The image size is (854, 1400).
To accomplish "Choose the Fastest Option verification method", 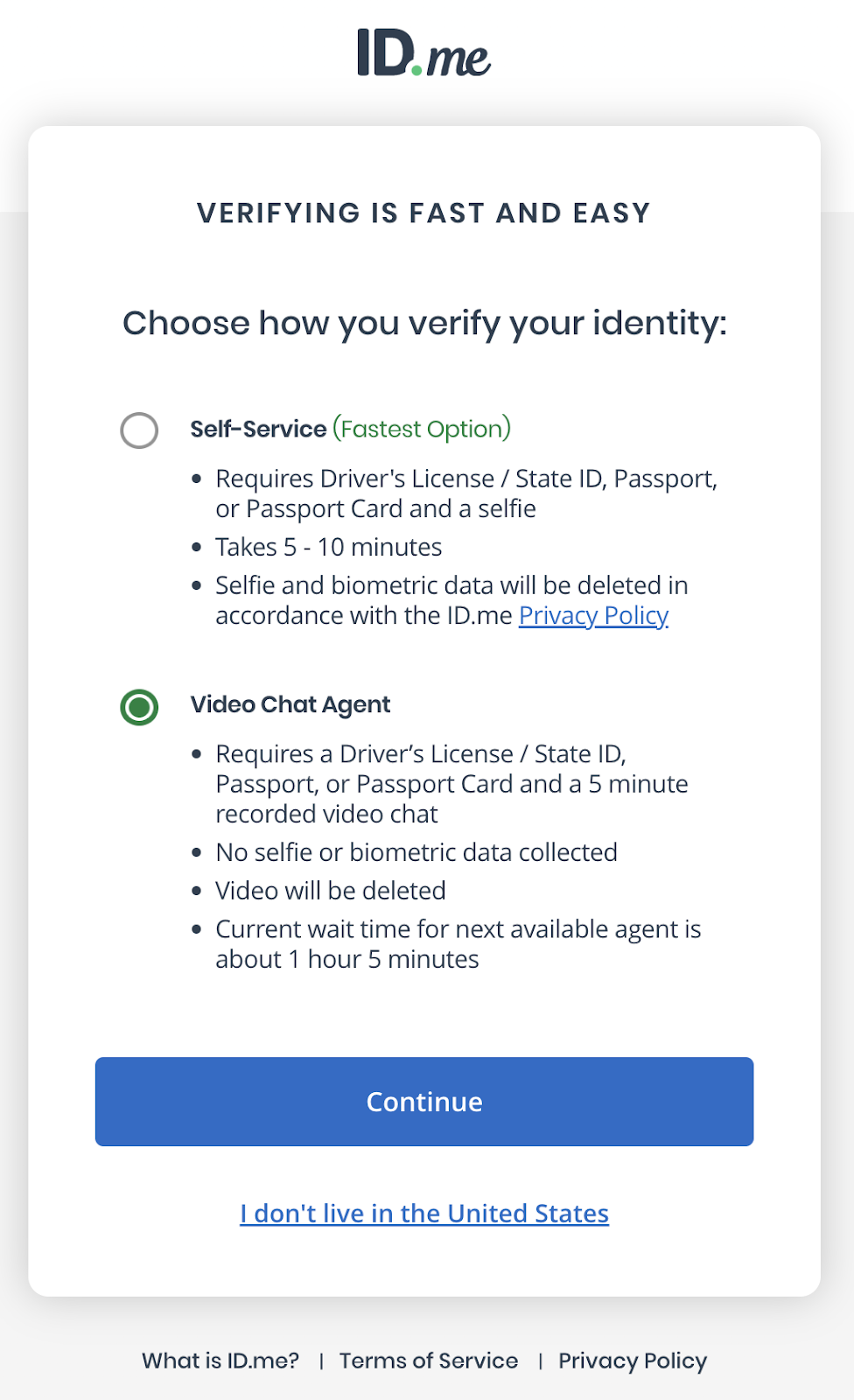I will click(x=138, y=430).
